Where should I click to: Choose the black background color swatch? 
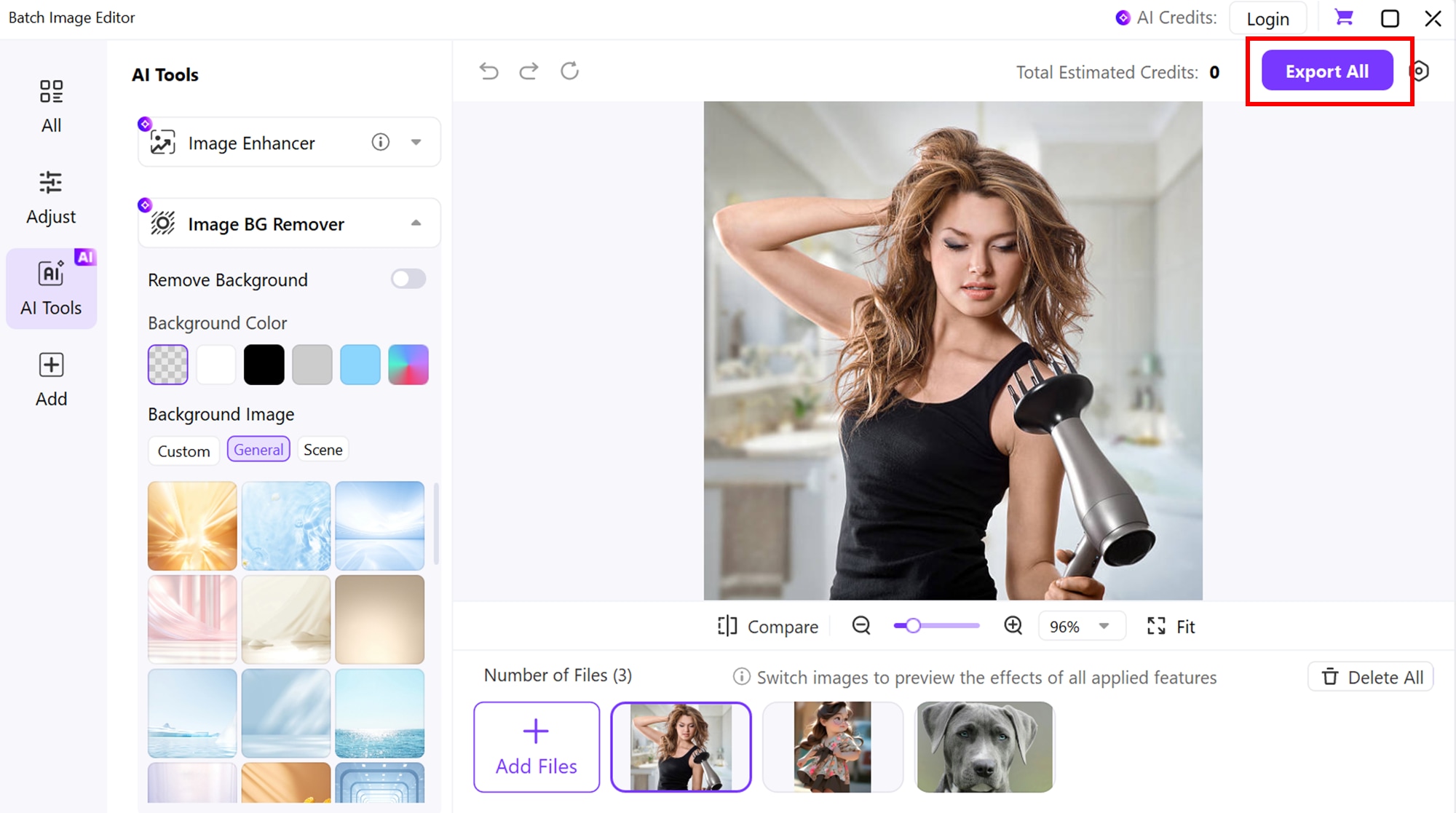[x=264, y=364]
